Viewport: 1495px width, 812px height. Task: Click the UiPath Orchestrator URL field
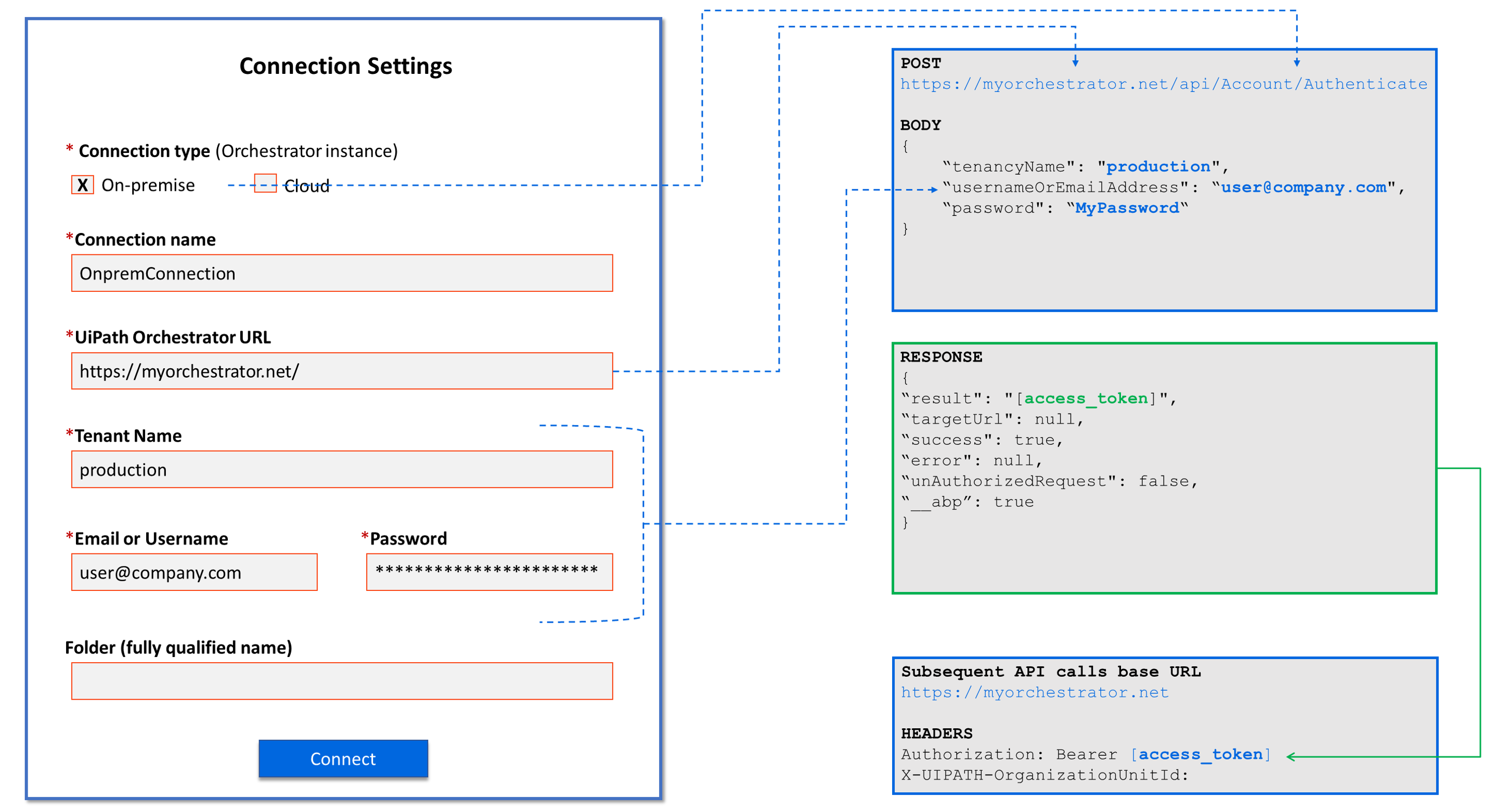coord(342,371)
